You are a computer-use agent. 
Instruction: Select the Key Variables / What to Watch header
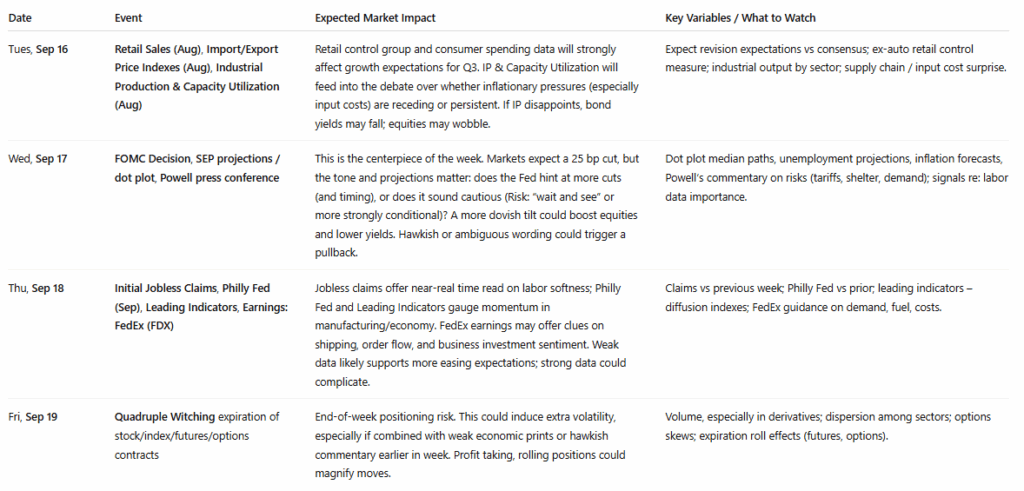pyautogui.click(x=744, y=19)
